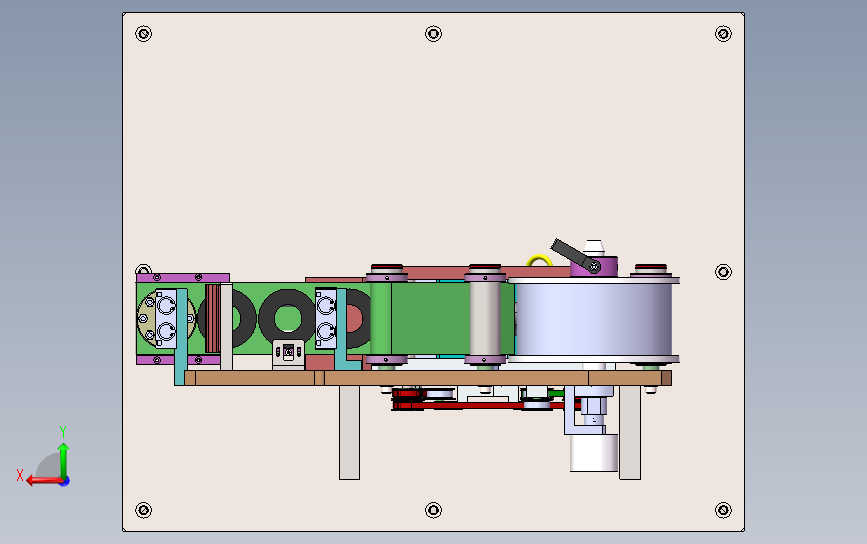Select the black ring with the green center

[288, 318]
